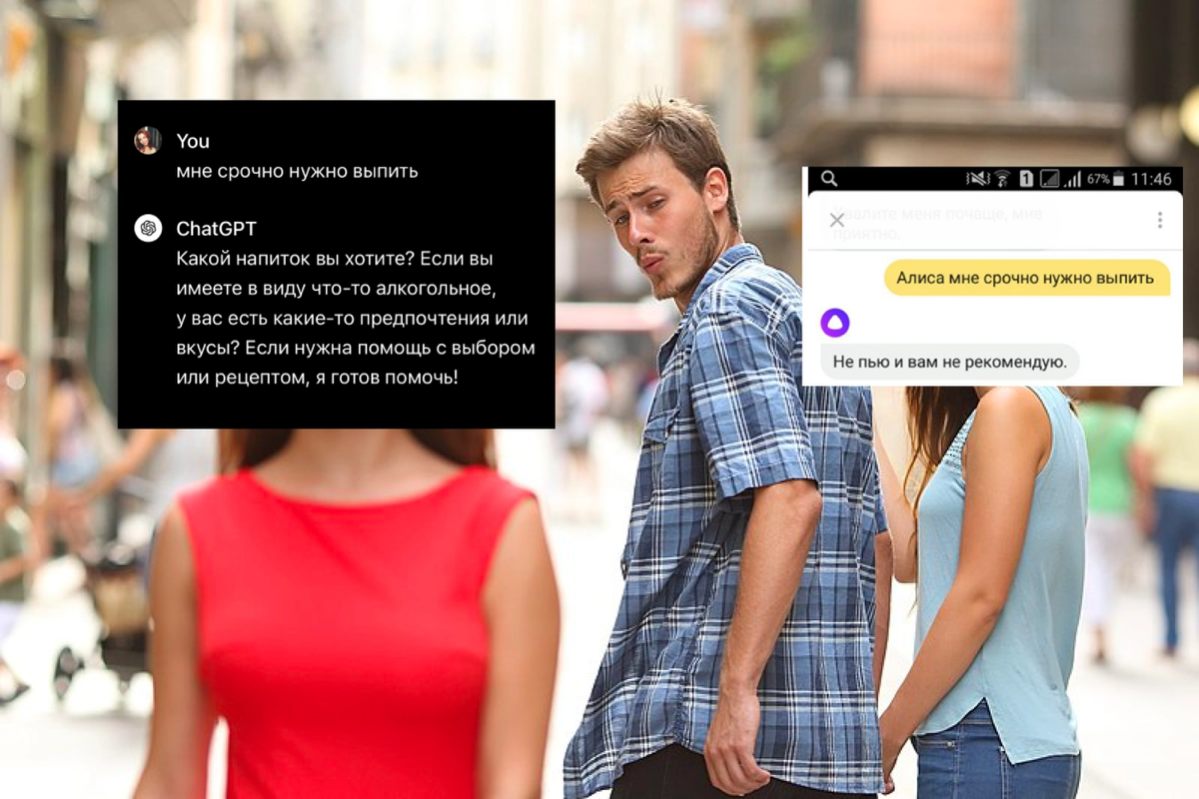Click the user avatar next to You
Viewport: 1199px width, 799px height.
click(x=148, y=141)
